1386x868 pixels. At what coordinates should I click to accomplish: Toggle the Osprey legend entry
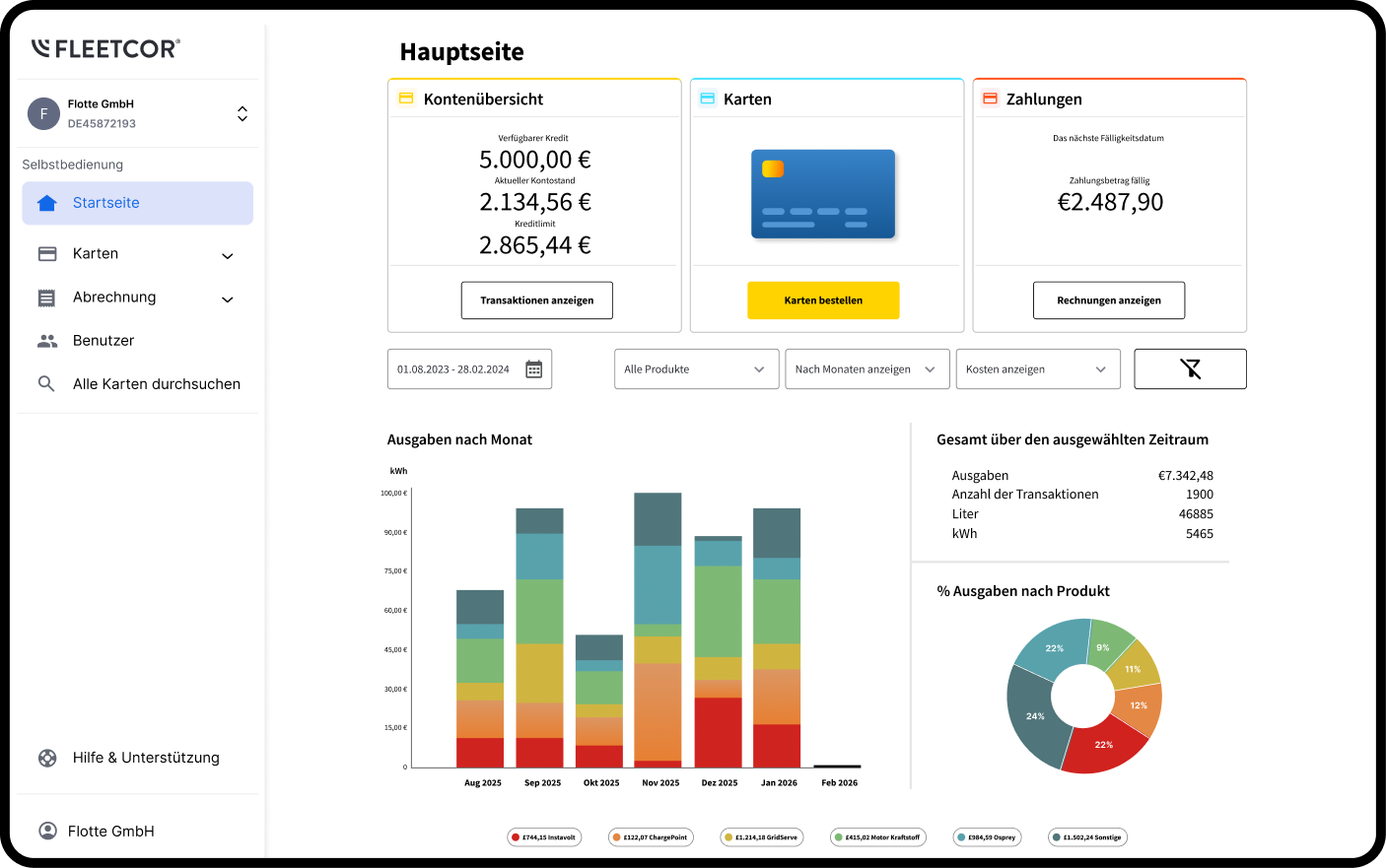point(987,836)
